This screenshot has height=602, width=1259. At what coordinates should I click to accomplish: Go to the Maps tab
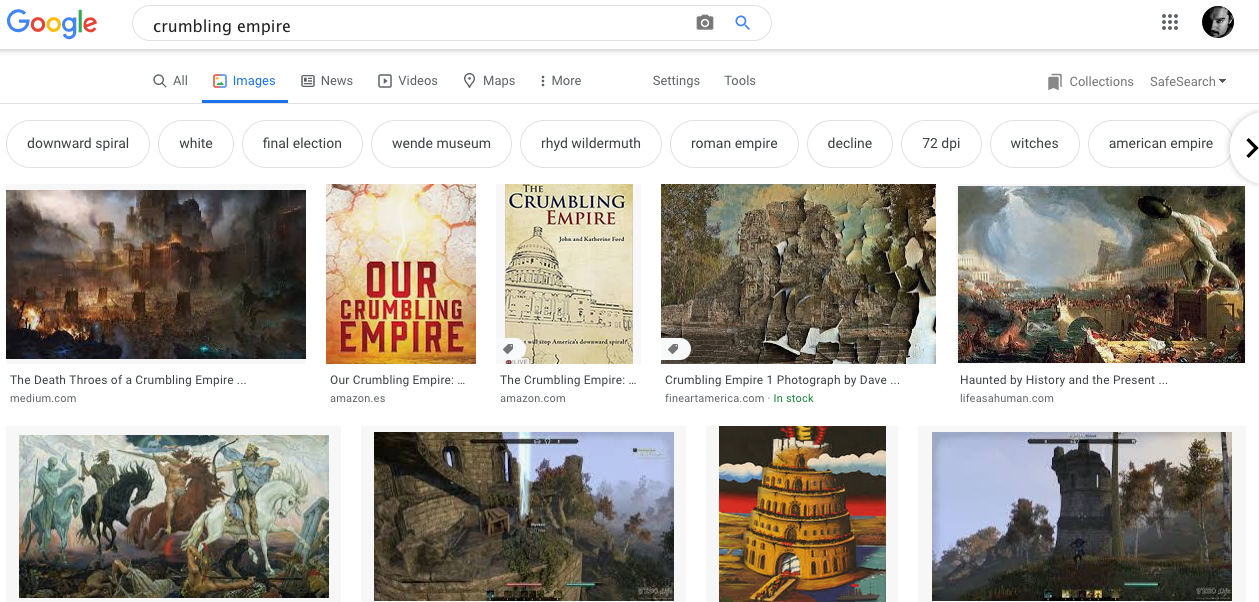coord(489,81)
